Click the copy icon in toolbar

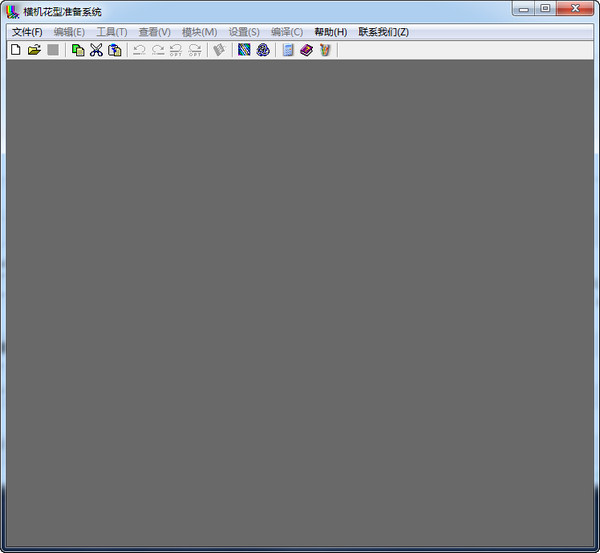(78, 50)
